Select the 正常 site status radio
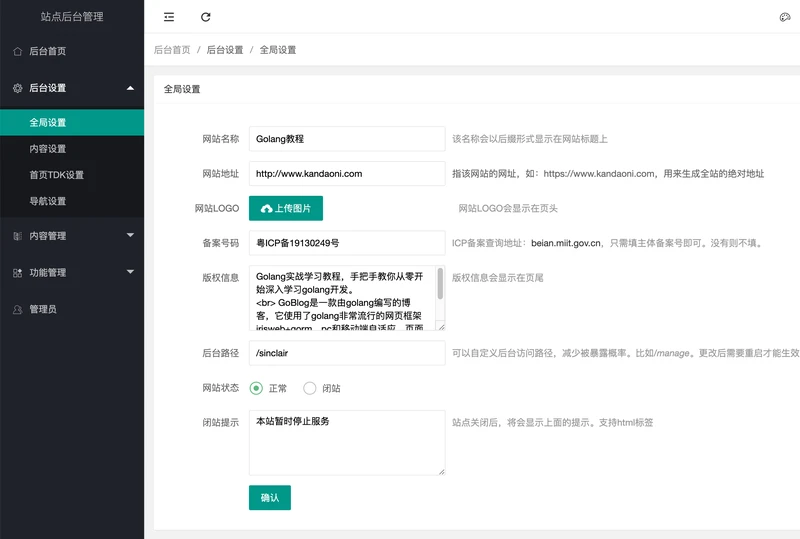The height and width of the screenshot is (539, 800). pyautogui.click(x=257, y=388)
